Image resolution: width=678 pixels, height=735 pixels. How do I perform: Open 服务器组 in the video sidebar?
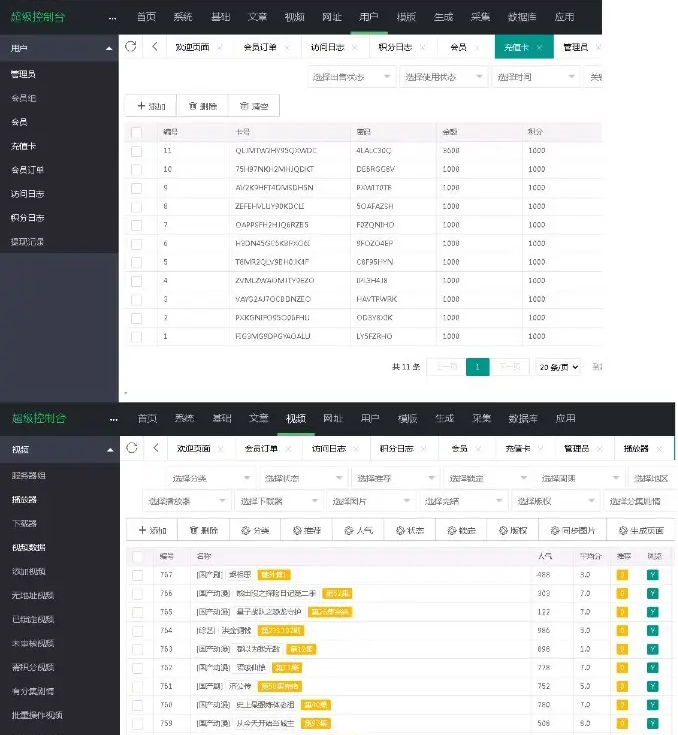(28, 475)
